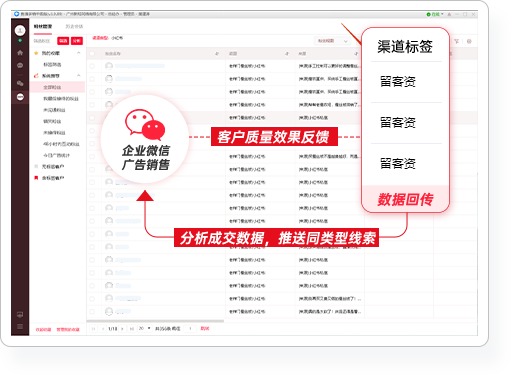This screenshot has height=375, width=511.
Task: Go to the home icon in the sidebar
Action: point(20,53)
